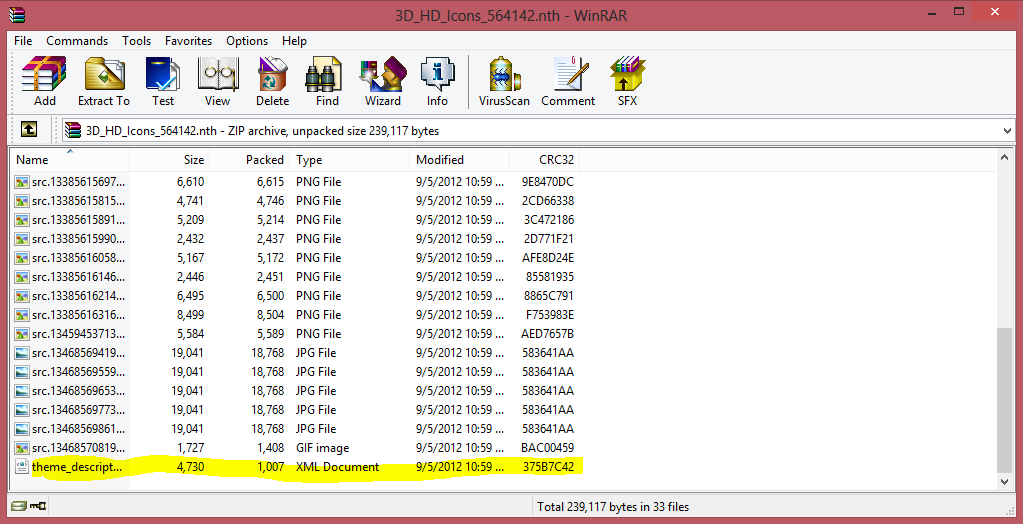1023x524 pixels.
Task: Select JPG file src.13468569653...
Action: (78, 390)
